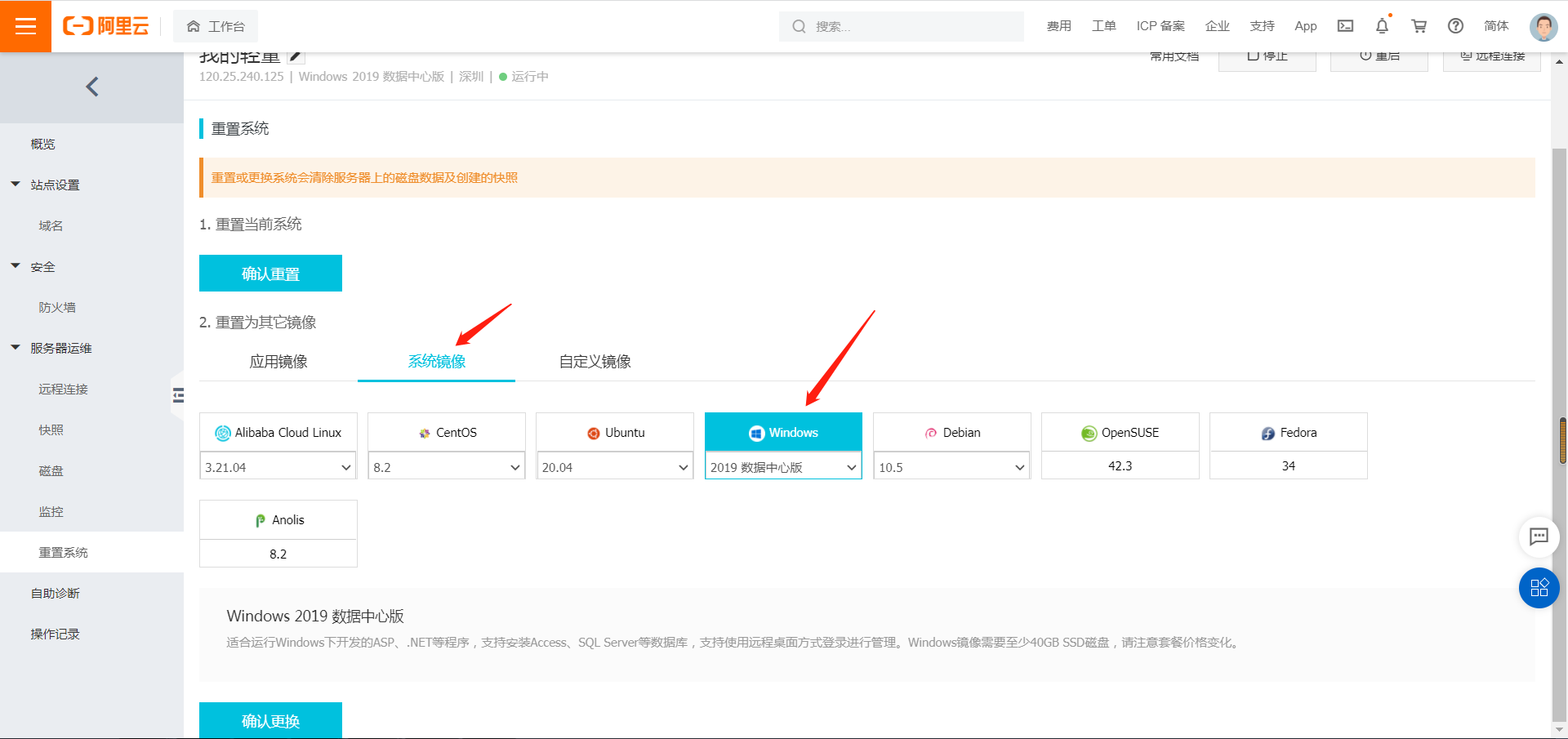Open Ubuntu 20.04 version dropdown
This screenshot has height=739, width=1568.
pos(615,467)
